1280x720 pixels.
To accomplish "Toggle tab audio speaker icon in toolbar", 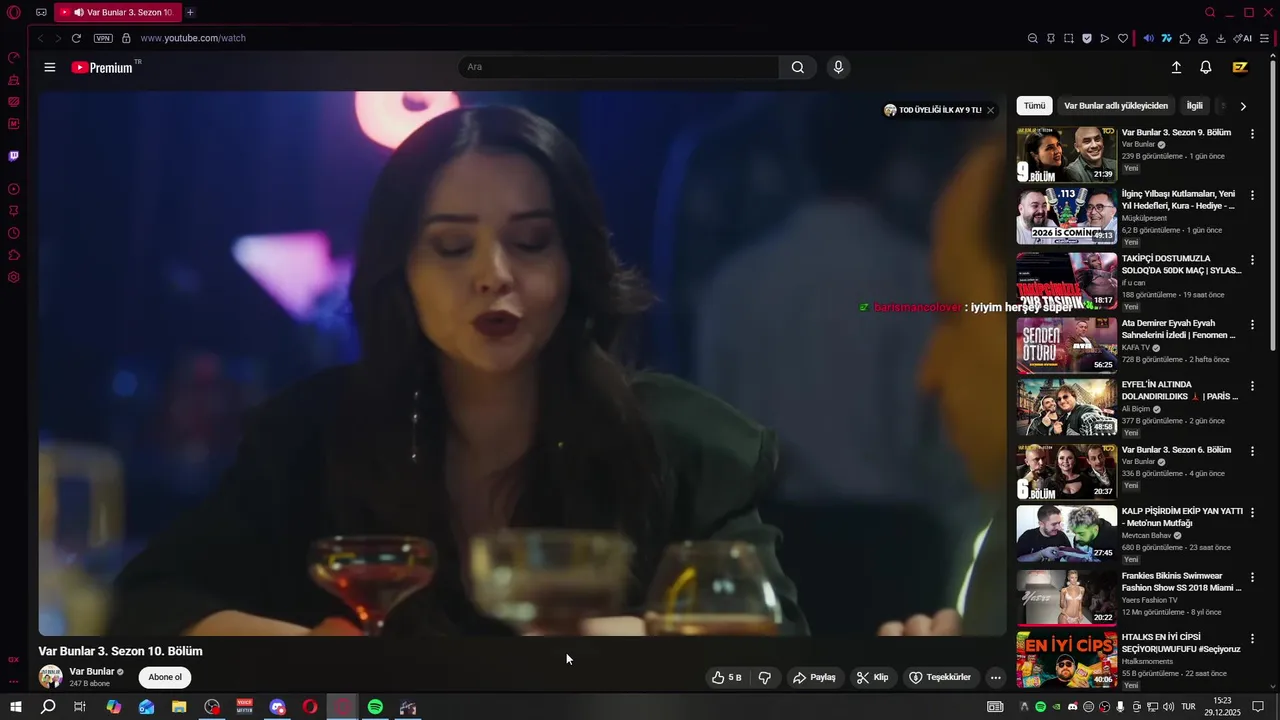I will coord(1148,38).
